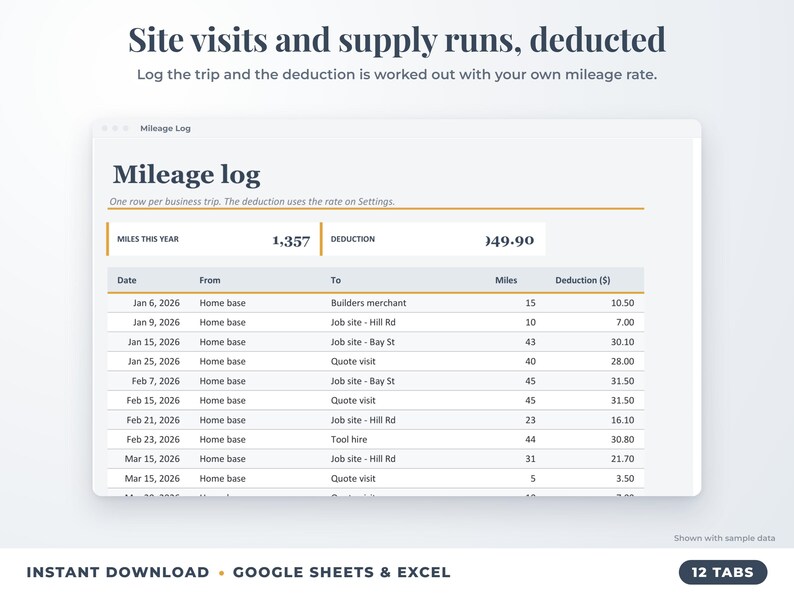794x596 pixels.
Task: Click the "Mileage Log" window title
Action: 165,128
